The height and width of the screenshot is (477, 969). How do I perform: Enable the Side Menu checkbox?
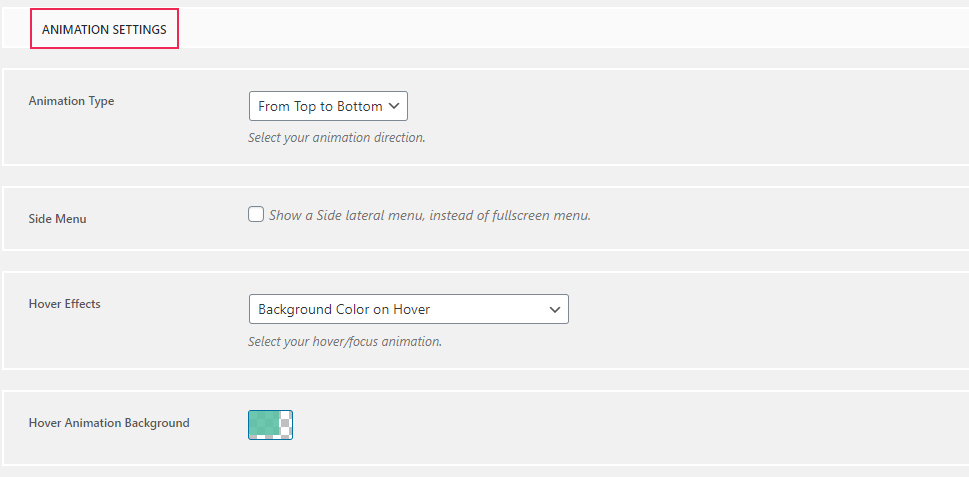(256, 214)
